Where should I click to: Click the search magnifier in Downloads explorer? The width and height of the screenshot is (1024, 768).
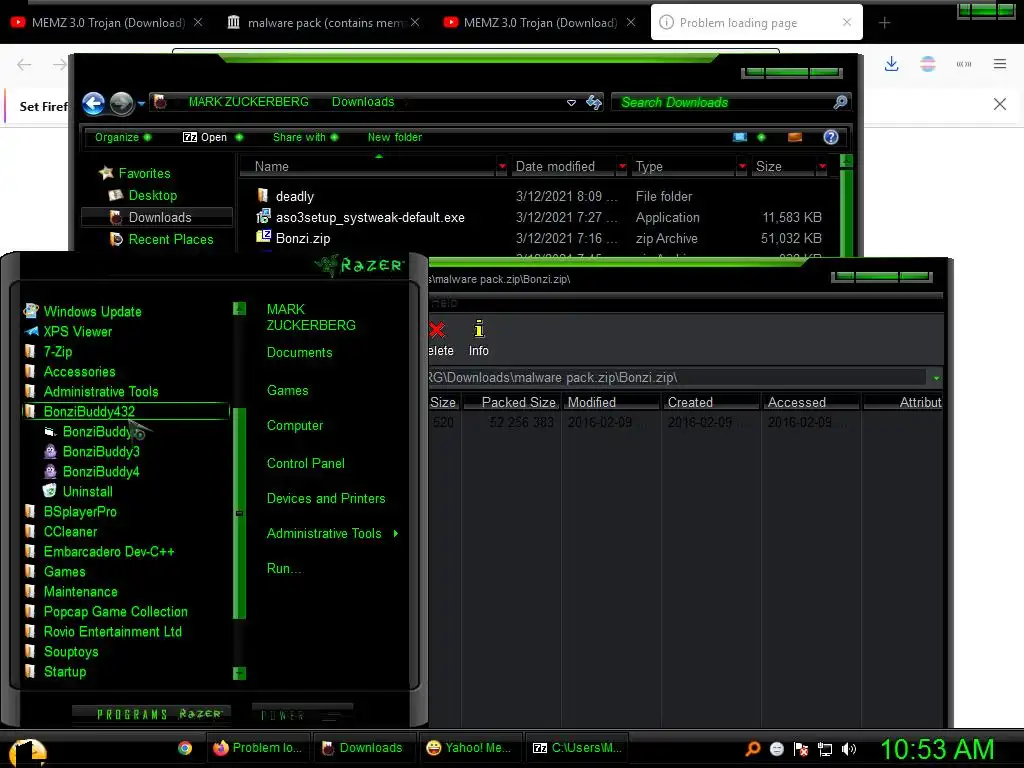[840, 102]
